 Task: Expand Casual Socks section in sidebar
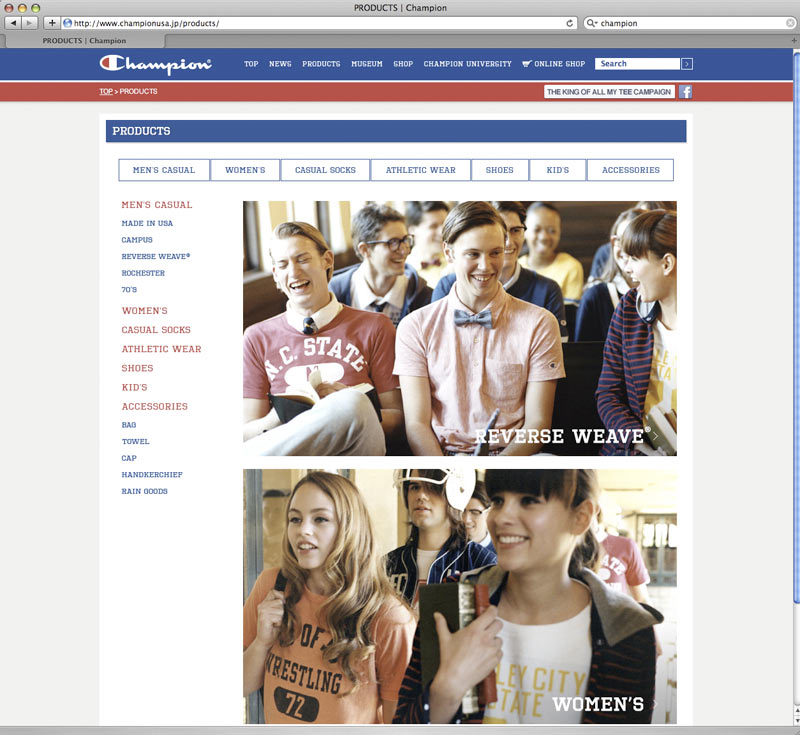[x=156, y=330]
